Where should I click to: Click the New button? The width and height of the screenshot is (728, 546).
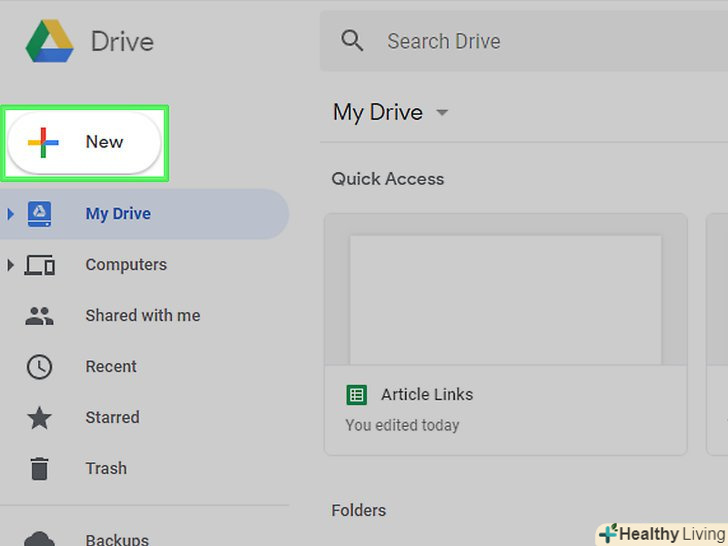click(84, 143)
